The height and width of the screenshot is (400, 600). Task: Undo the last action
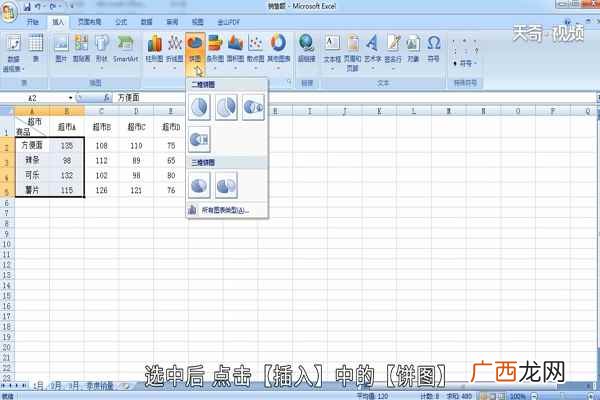coord(38,7)
